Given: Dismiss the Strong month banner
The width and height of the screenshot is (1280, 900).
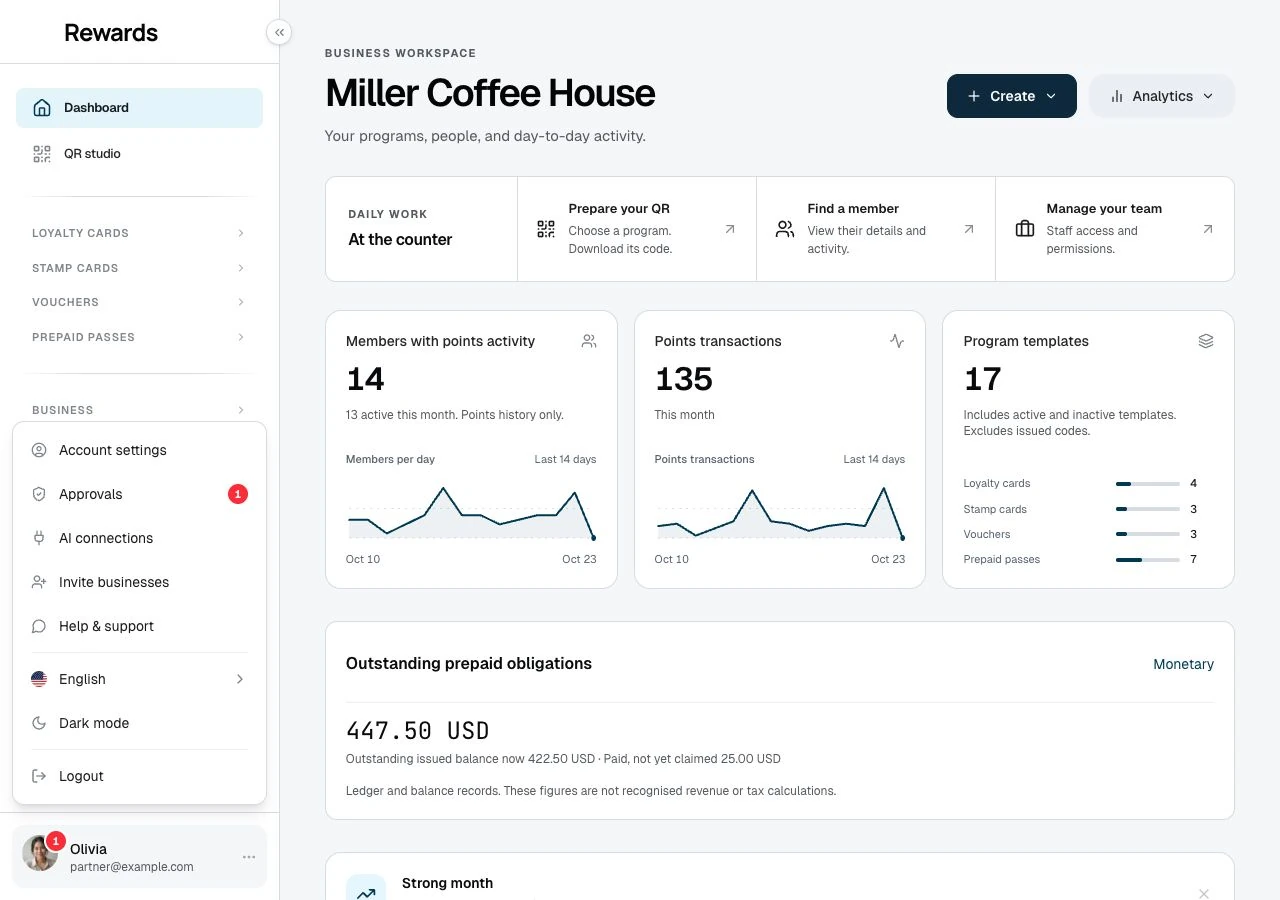Looking at the screenshot, I should (x=1204, y=893).
